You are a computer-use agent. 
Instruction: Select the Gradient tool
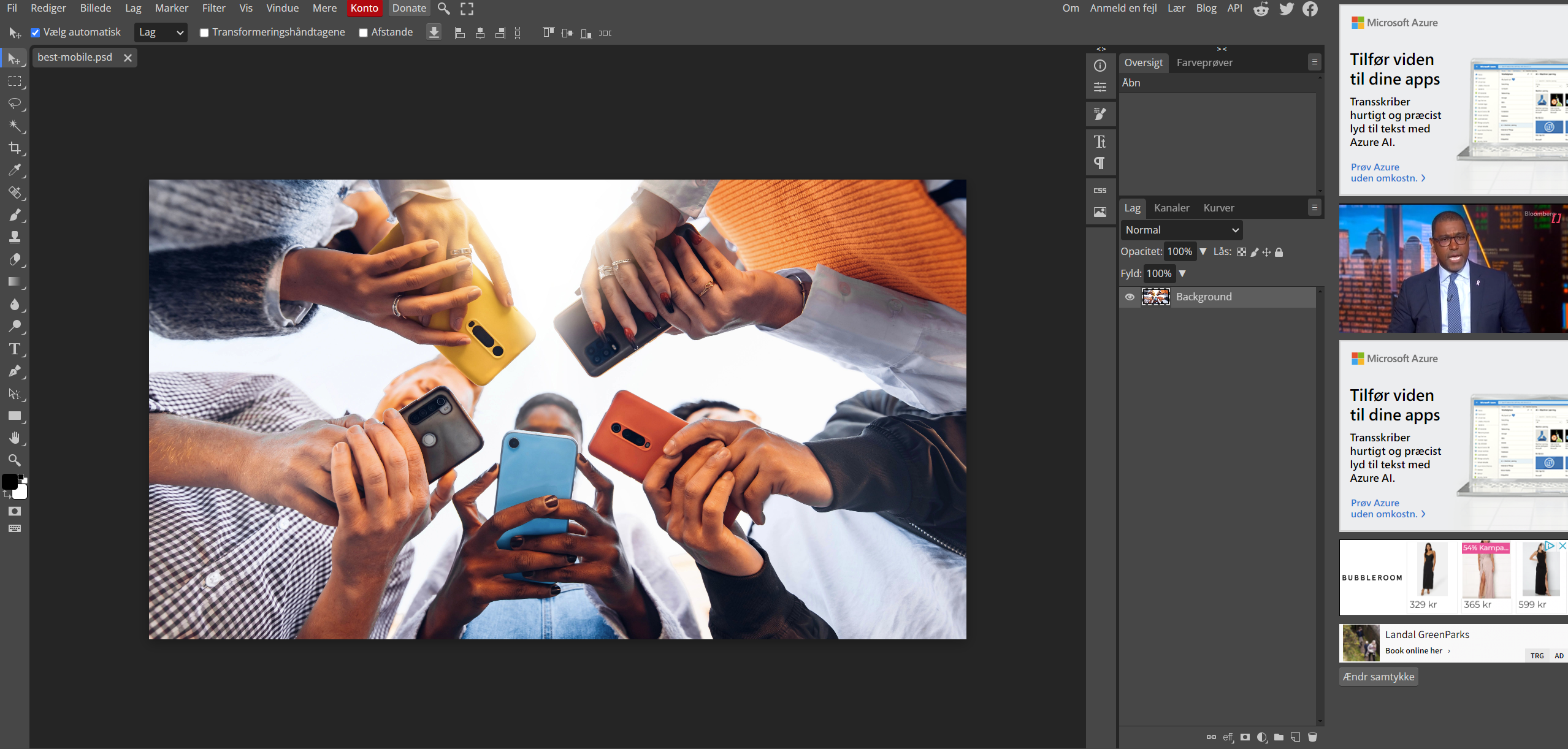coord(15,281)
